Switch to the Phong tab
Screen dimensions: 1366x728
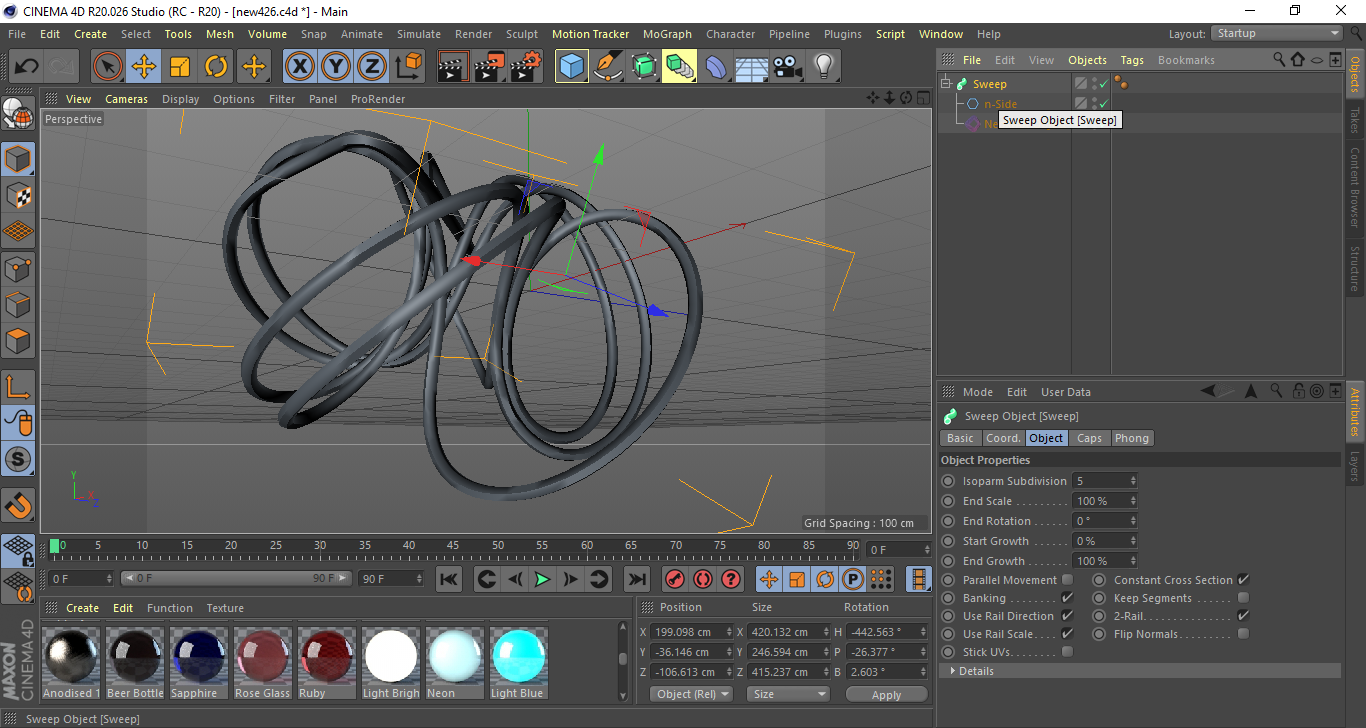tap(1131, 438)
